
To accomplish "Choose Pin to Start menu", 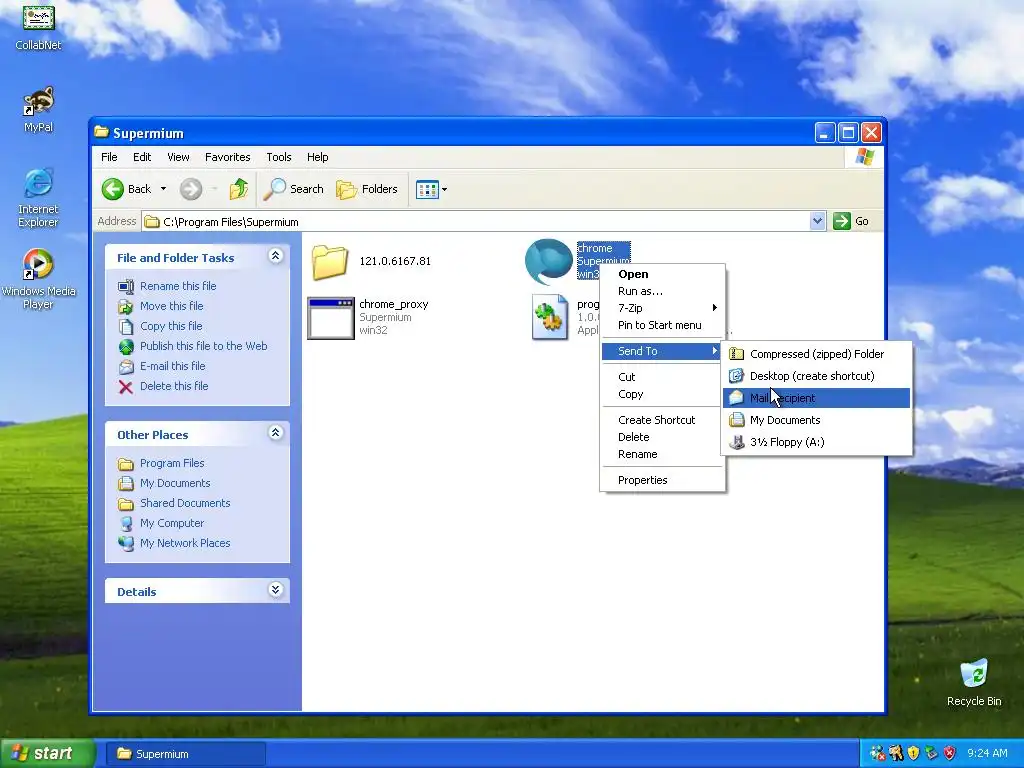I will click(x=662, y=325).
